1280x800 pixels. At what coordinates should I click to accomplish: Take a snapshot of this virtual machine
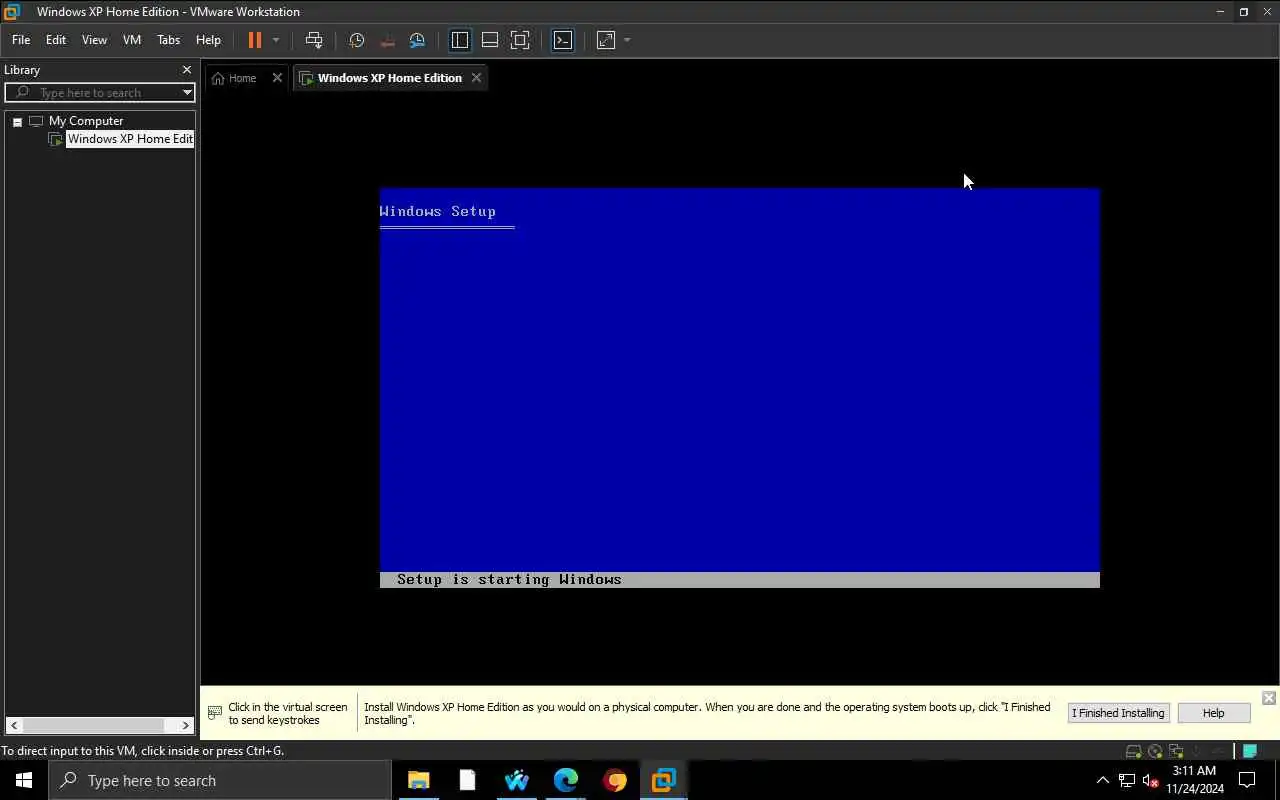(x=357, y=40)
